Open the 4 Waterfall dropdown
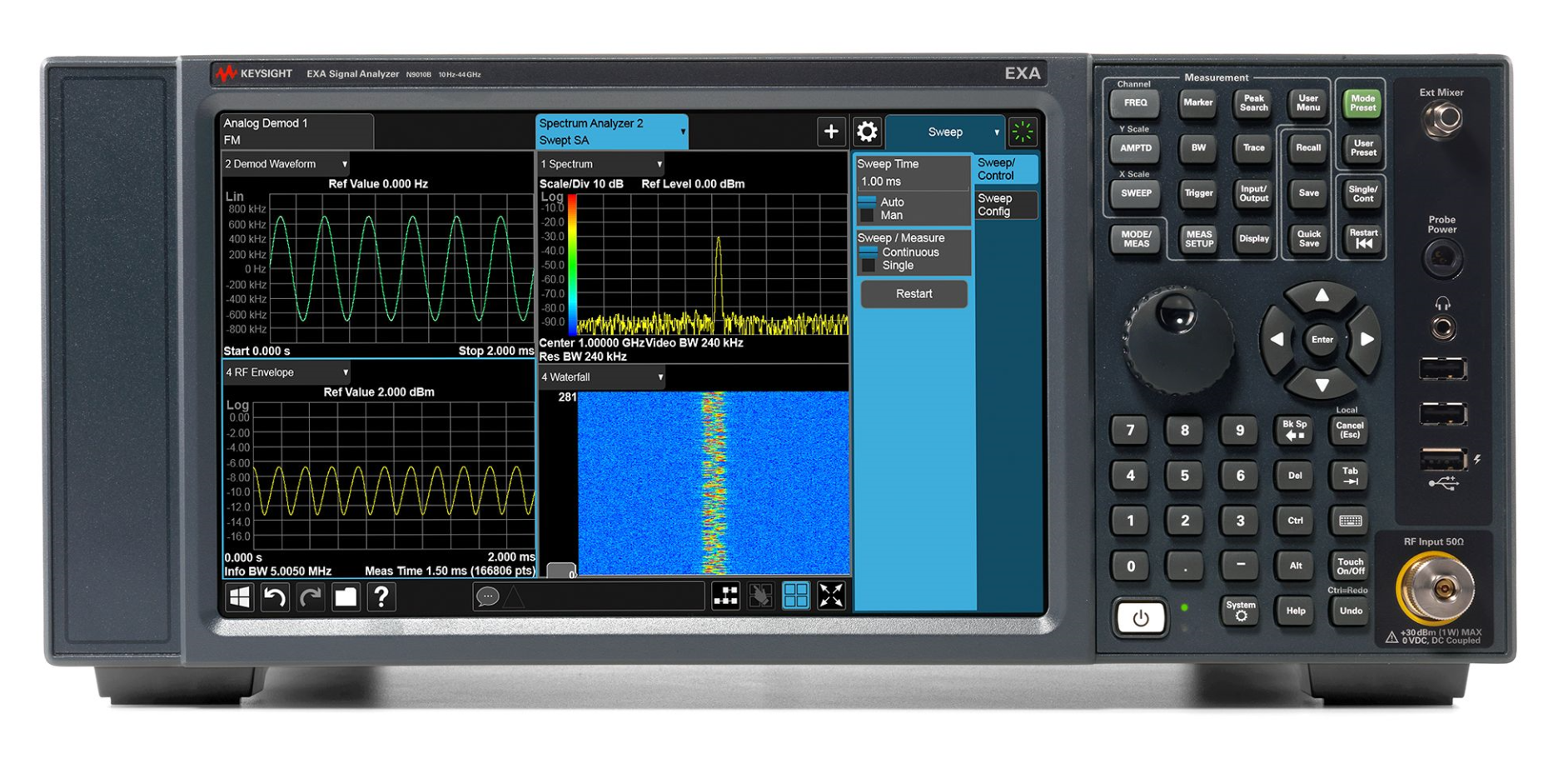1568x768 pixels. (659, 377)
